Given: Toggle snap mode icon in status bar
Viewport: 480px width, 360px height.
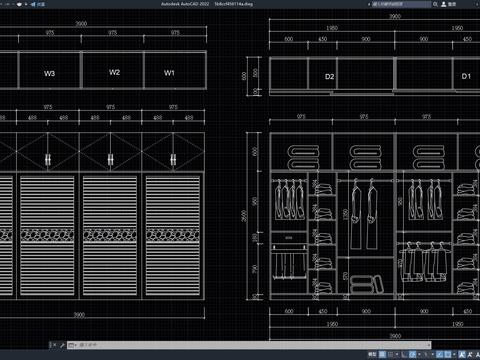Looking at the screenshot, I should pyautogui.click(x=391, y=354).
